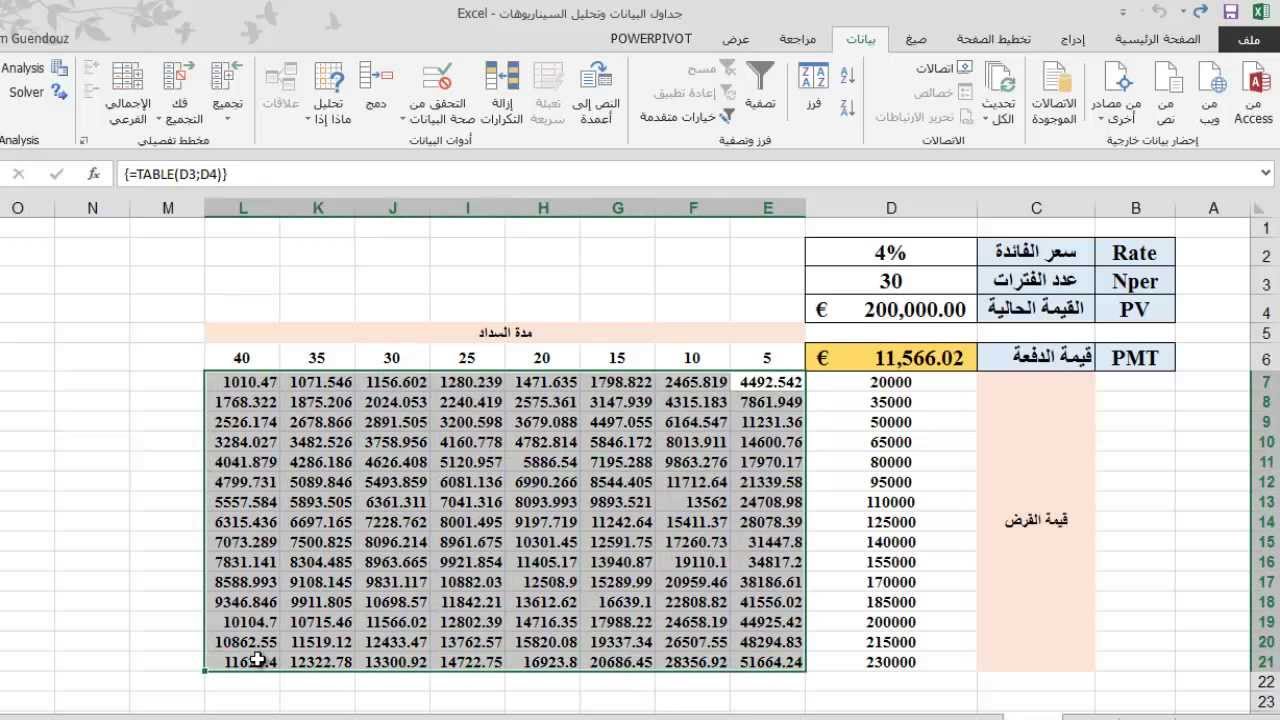Click the Excel application icon

tap(1261, 12)
